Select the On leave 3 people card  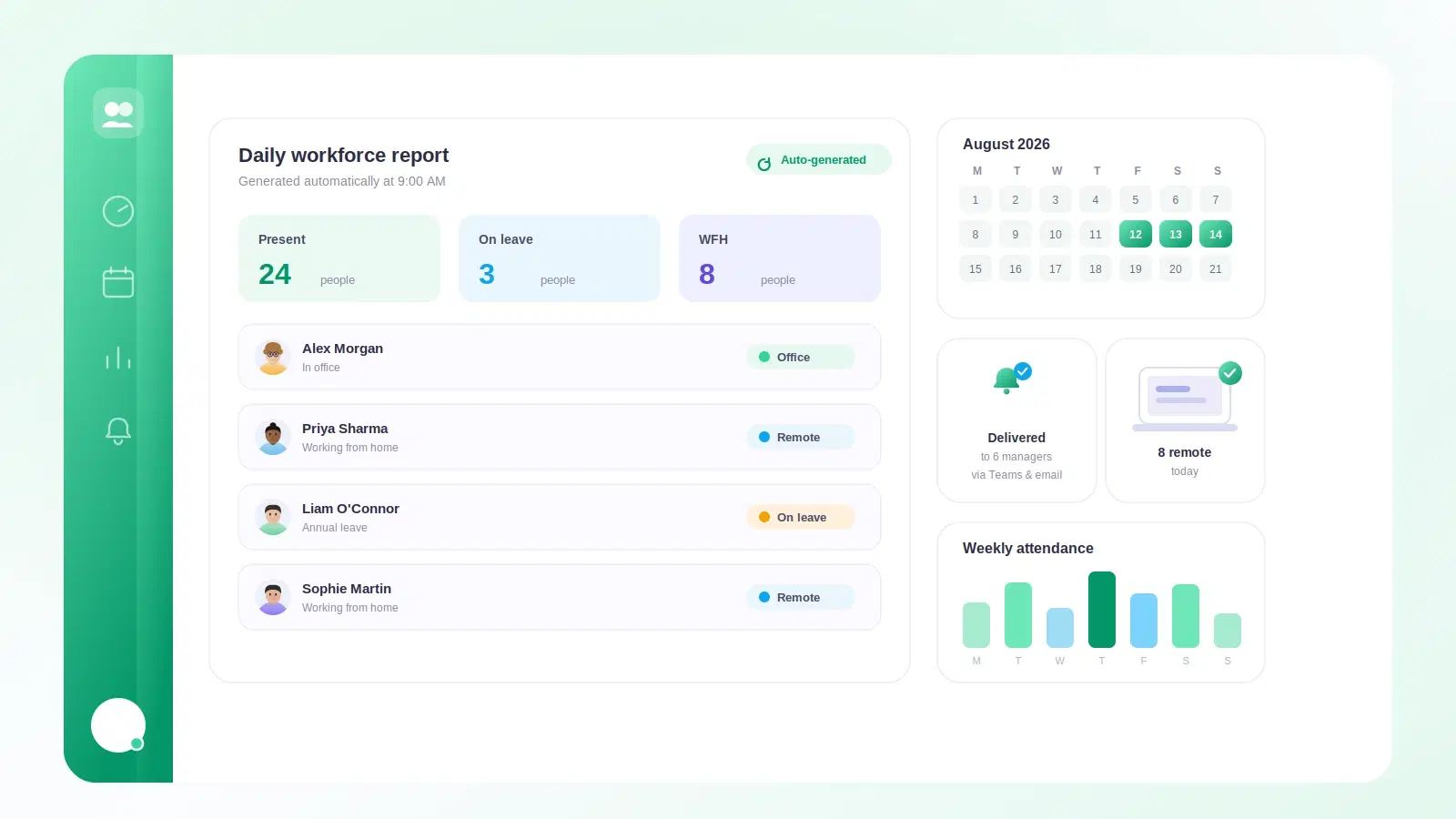(x=560, y=258)
